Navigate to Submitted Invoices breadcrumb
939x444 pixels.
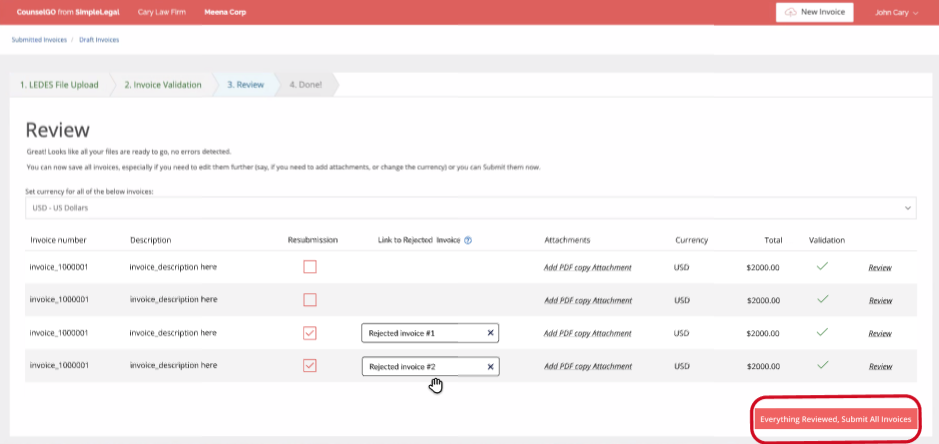(x=39, y=40)
